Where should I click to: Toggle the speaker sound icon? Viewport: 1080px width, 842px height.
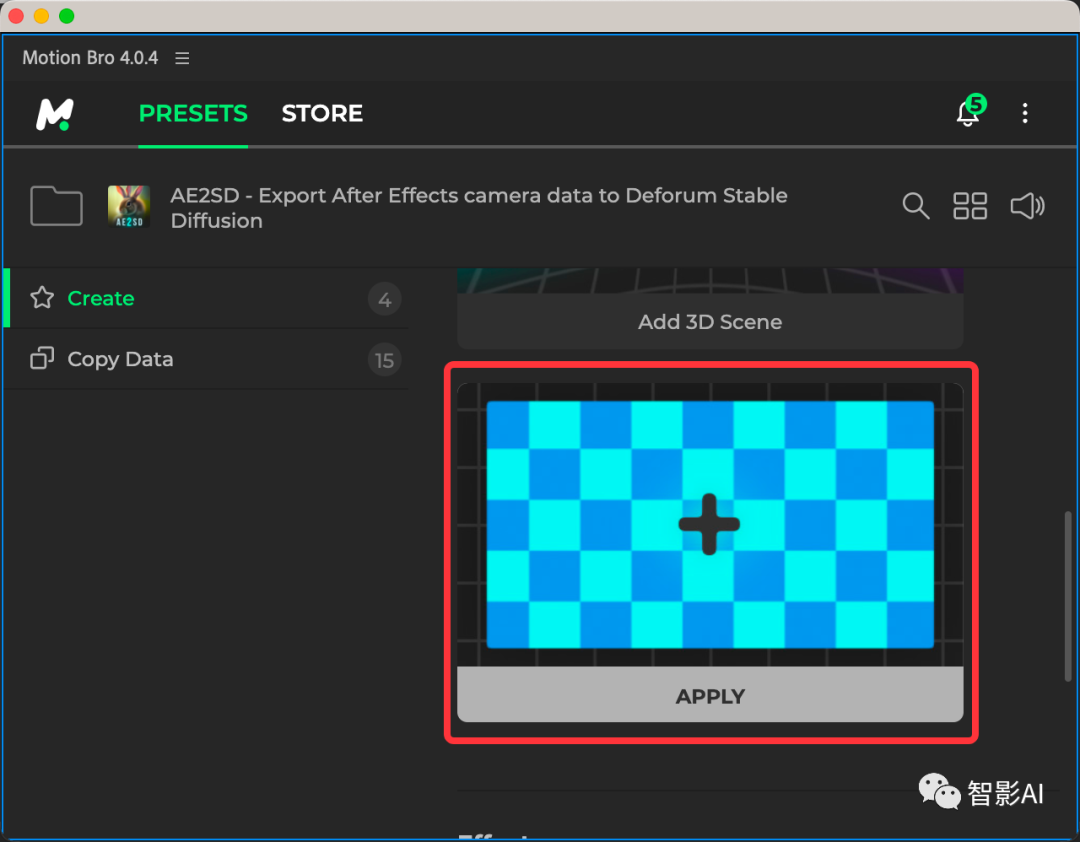pos(1027,206)
